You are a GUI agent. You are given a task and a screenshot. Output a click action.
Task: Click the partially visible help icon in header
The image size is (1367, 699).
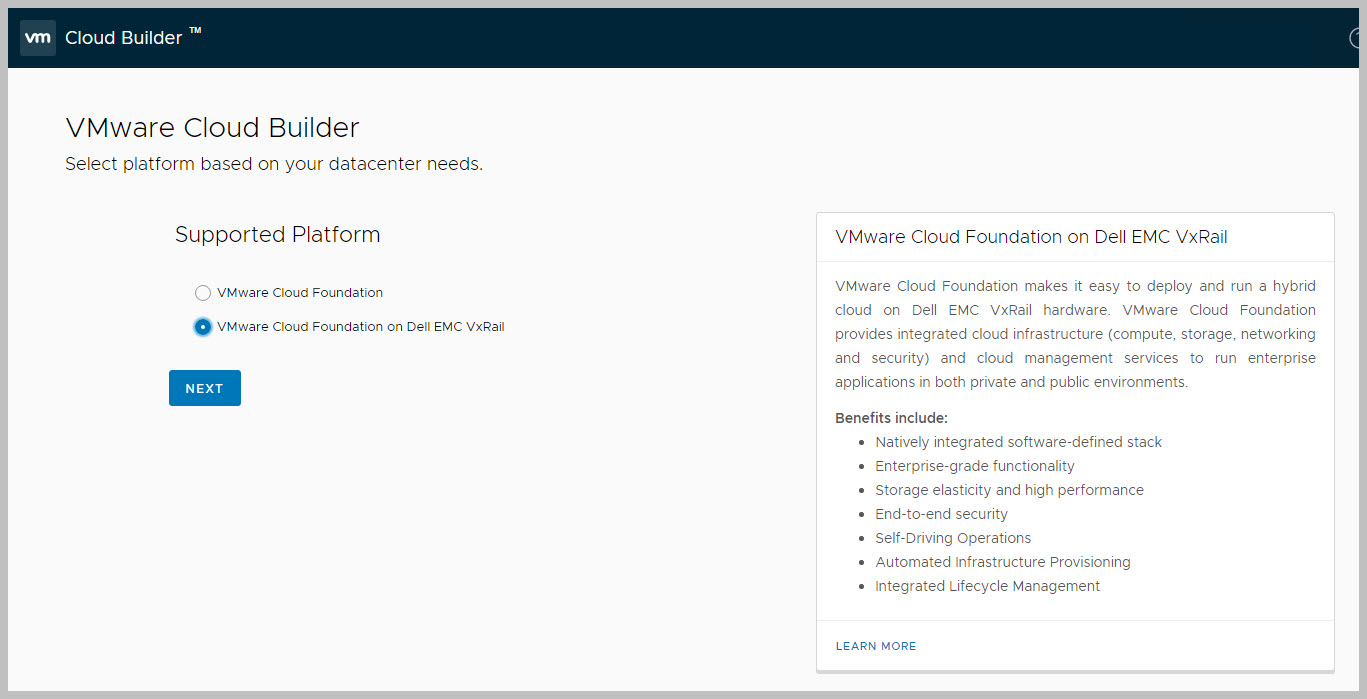[x=1355, y=38]
